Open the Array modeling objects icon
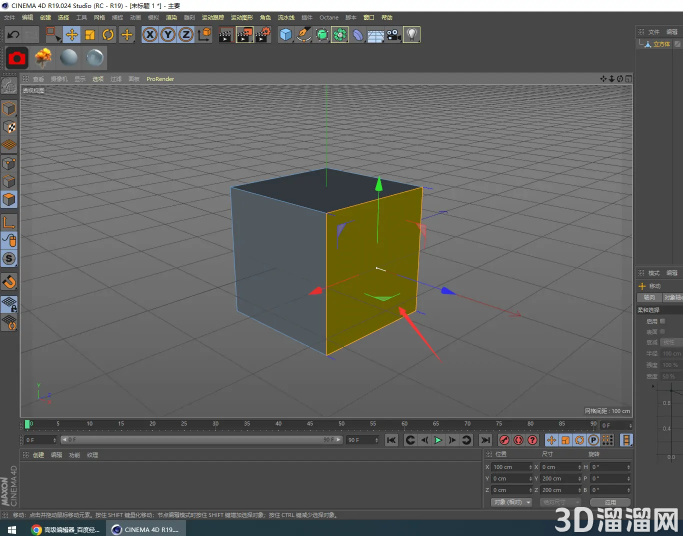Image resolution: width=683 pixels, height=536 pixels. [340, 34]
